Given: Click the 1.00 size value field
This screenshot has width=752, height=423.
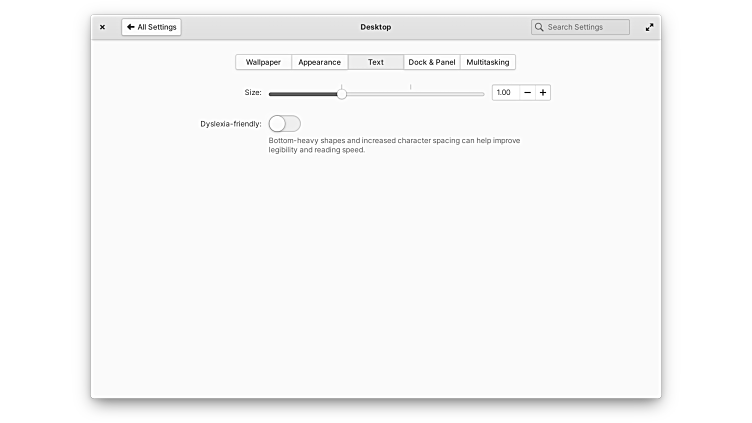Looking at the screenshot, I should pyautogui.click(x=505, y=93).
